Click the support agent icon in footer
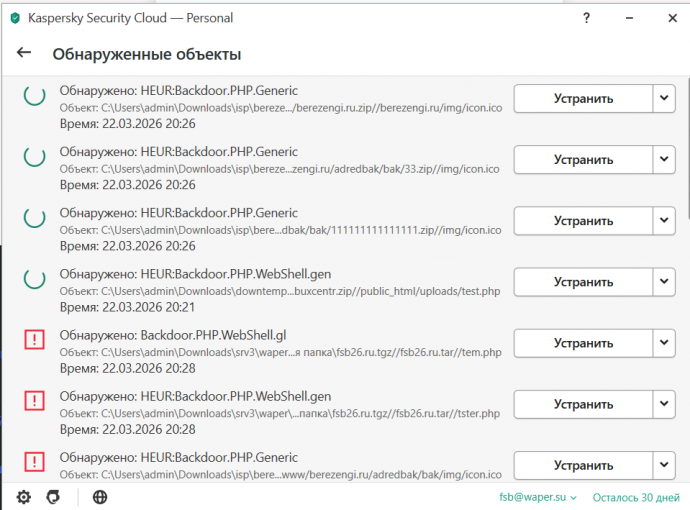This screenshot has width=690, height=510. [x=53, y=497]
